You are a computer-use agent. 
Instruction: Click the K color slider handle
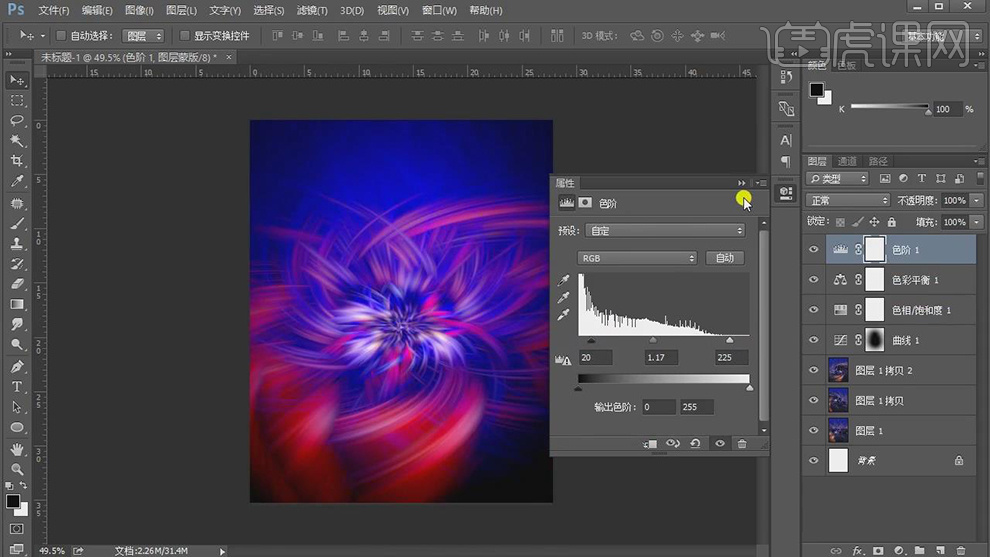click(x=928, y=112)
